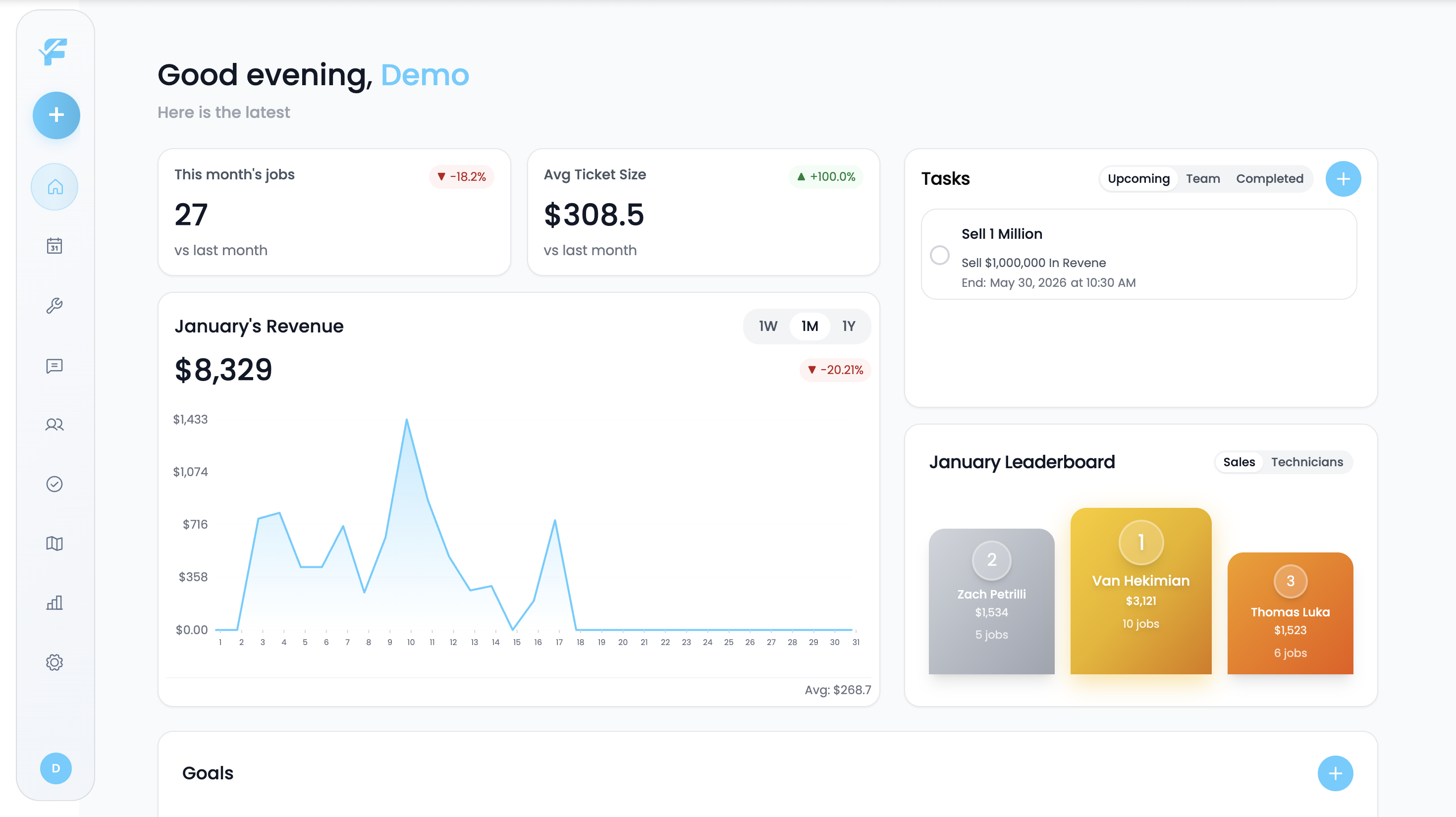Open the calendar schedule icon
This screenshot has height=817, width=1456.
click(x=55, y=246)
